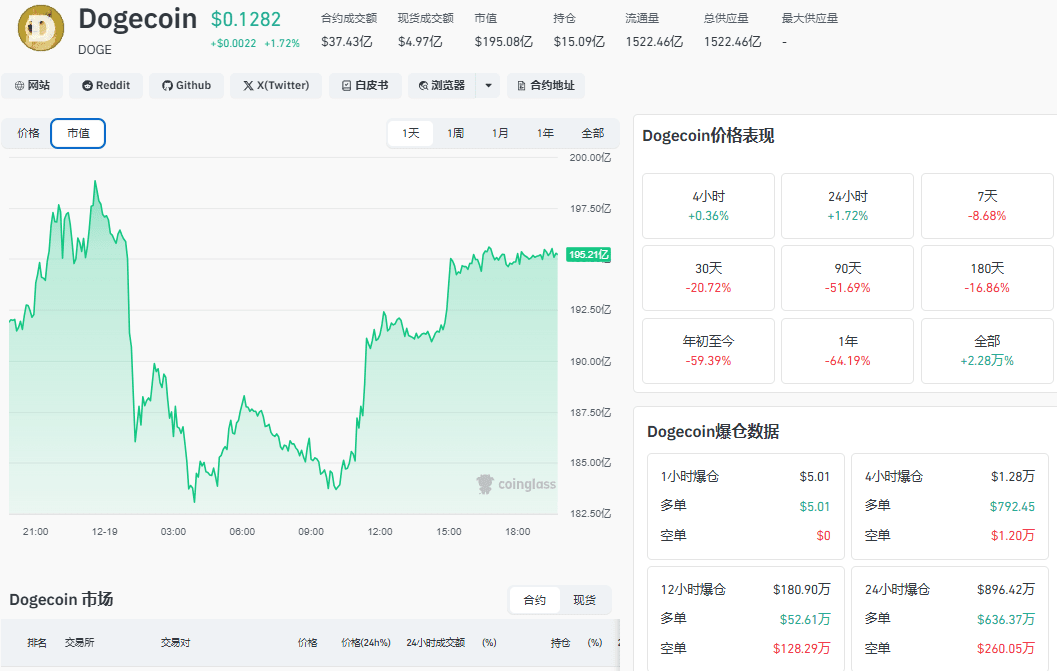The width and height of the screenshot is (1057, 671).
Task: Click the 流通量 1522.46亿 stat
Action: point(654,30)
